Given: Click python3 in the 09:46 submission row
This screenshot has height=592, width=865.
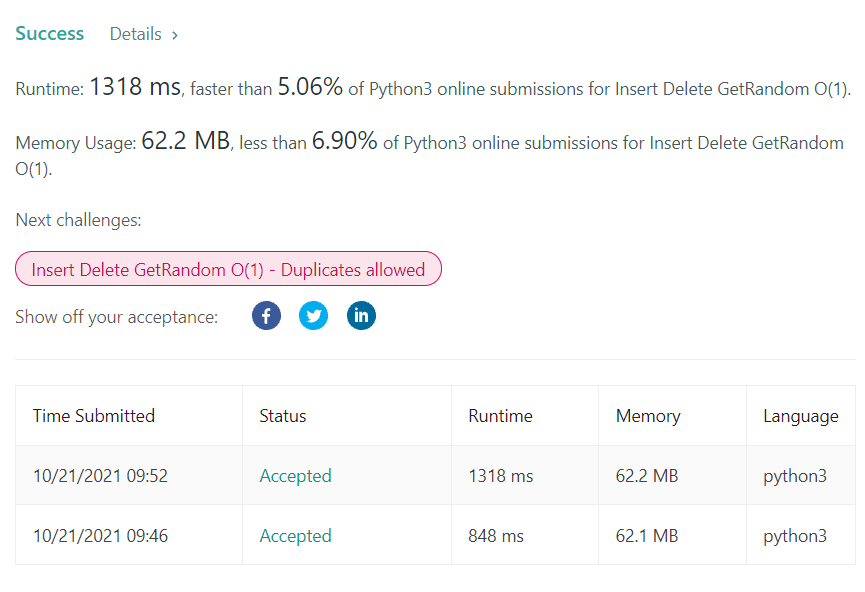Looking at the screenshot, I should [795, 536].
